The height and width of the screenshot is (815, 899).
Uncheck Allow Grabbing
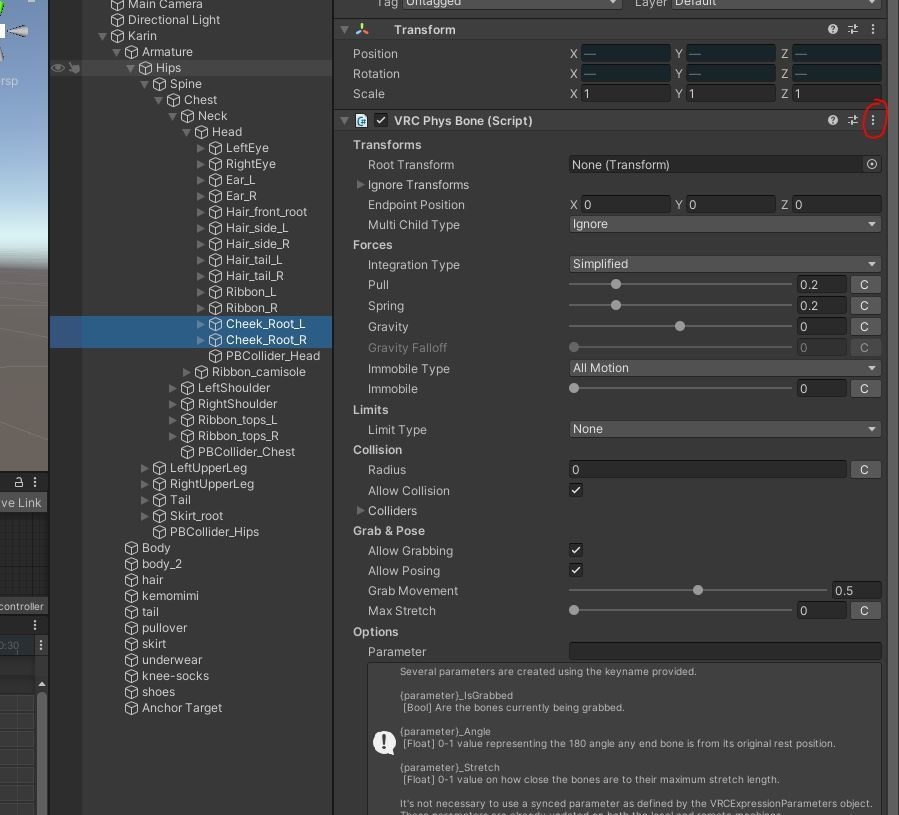pyautogui.click(x=576, y=551)
